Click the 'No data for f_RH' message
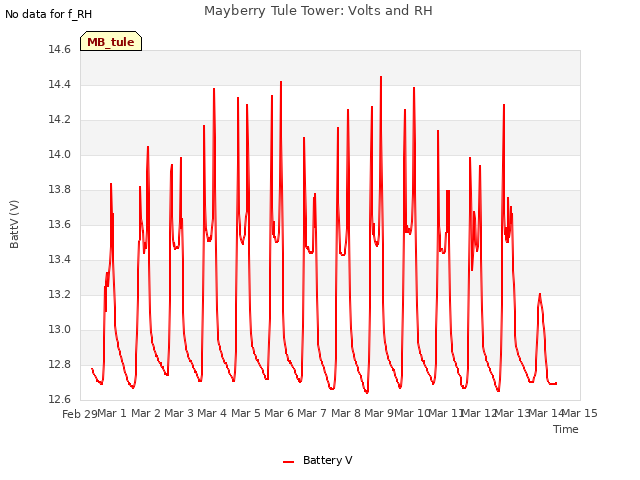 pos(49,14)
